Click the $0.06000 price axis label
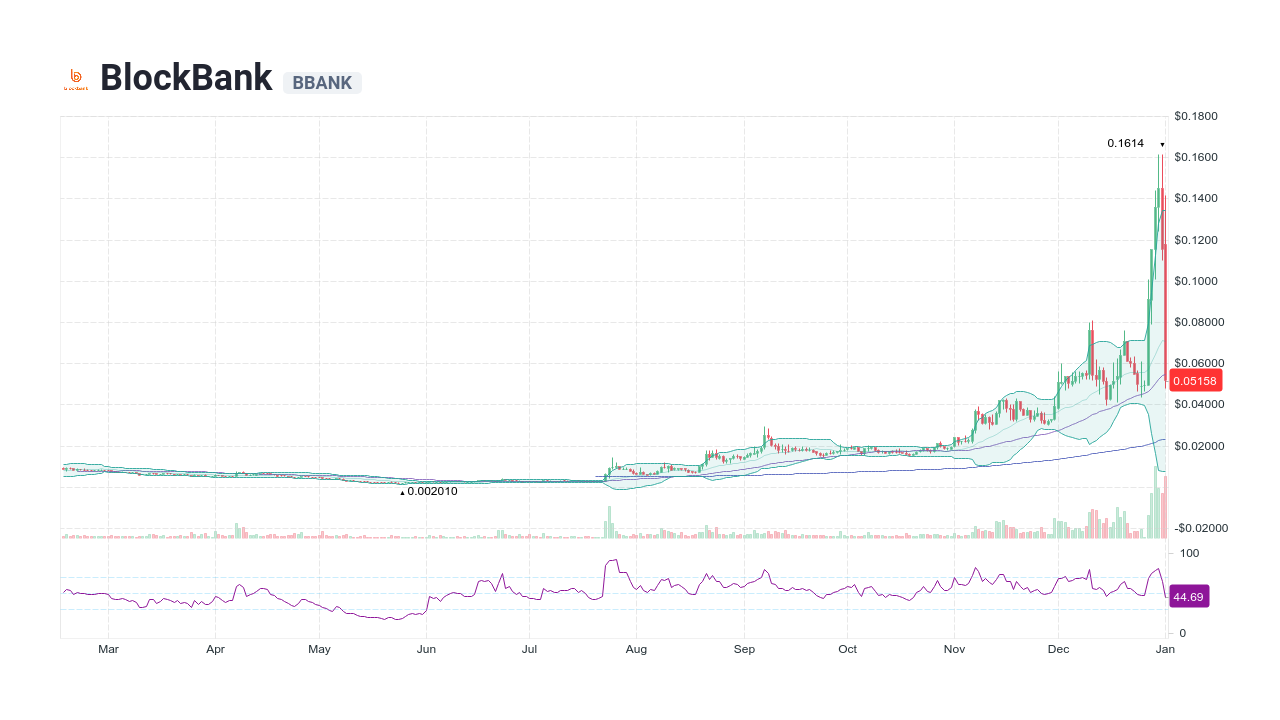The width and height of the screenshot is (1280, 720). [x=1199, y=363]
